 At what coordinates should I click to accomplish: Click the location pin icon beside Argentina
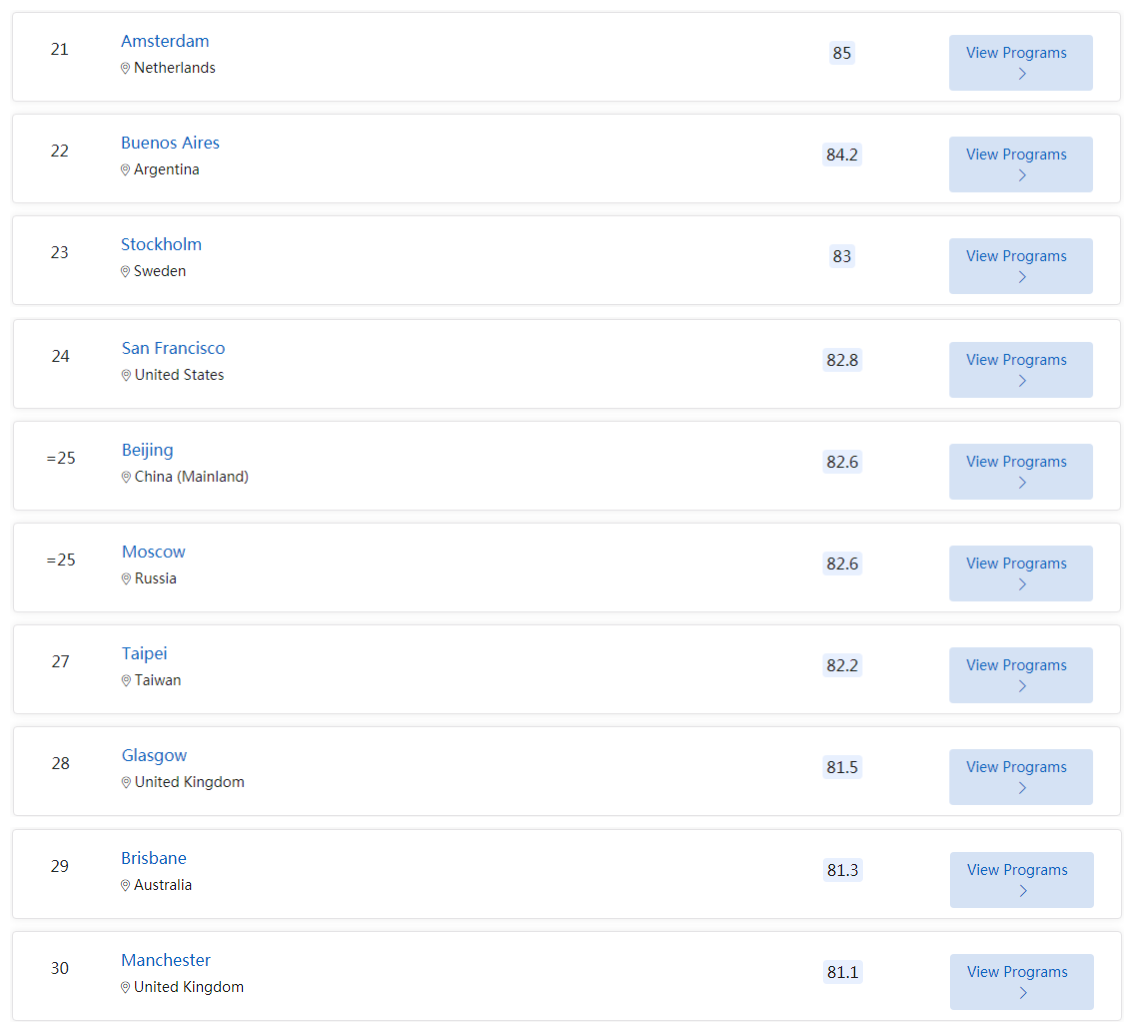coord(125,170)
